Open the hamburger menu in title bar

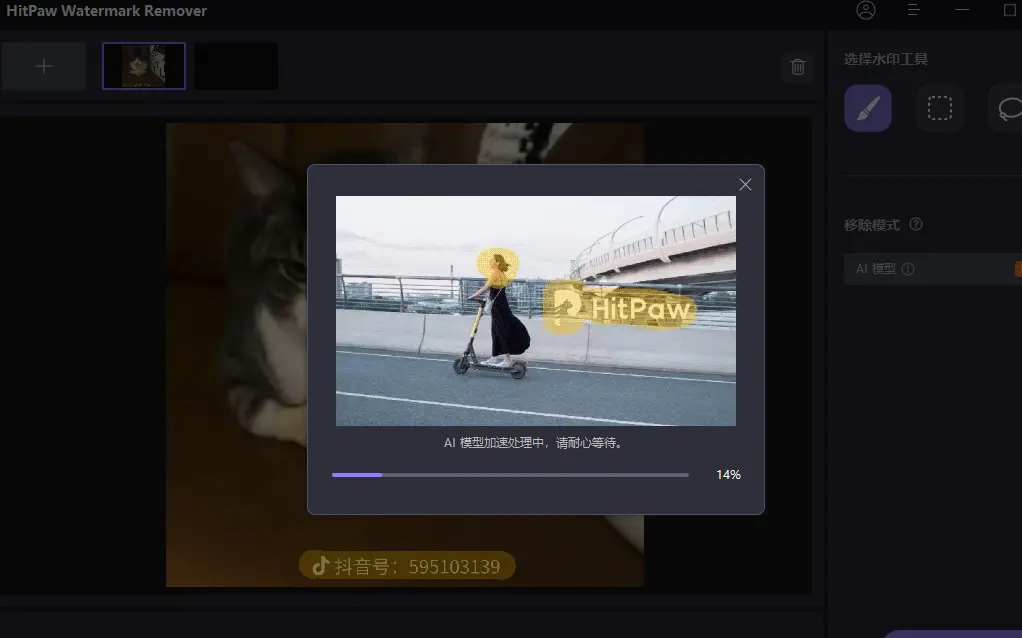[913, 10]
